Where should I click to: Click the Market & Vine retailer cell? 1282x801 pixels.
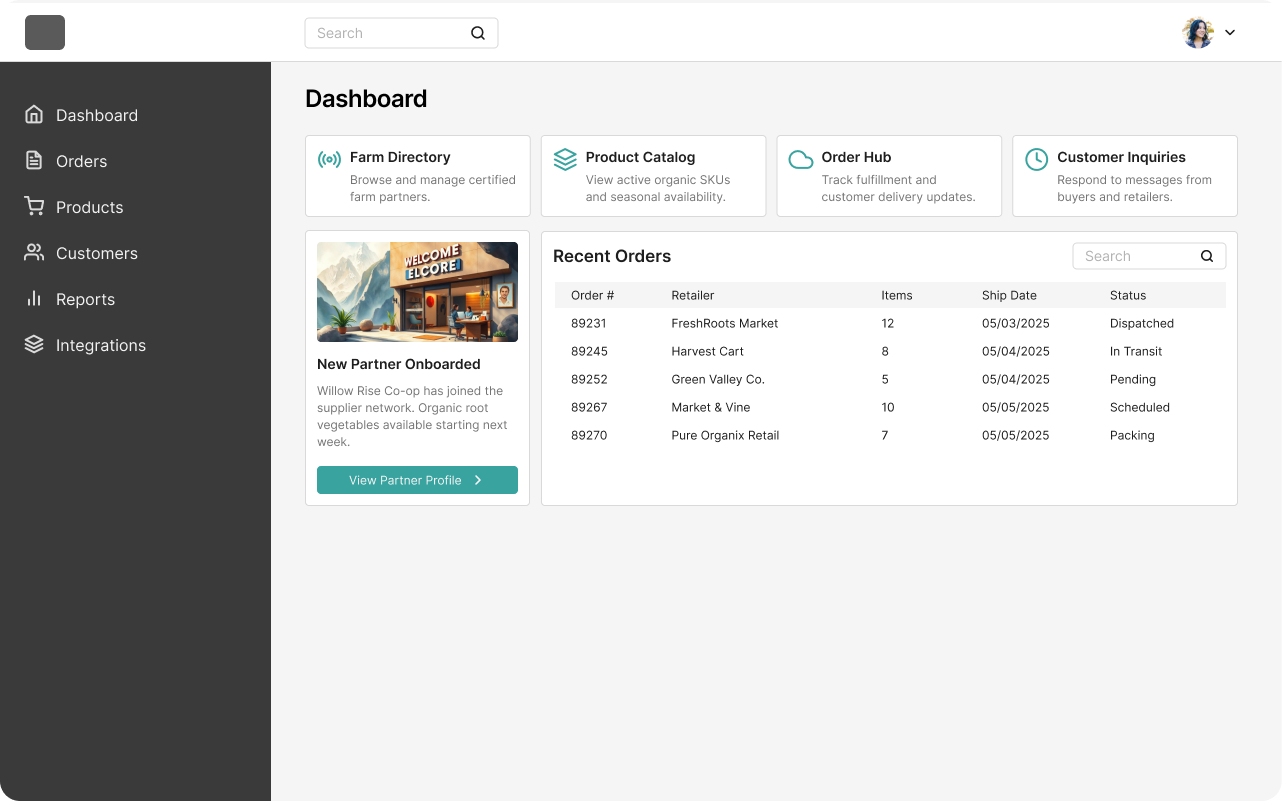[x=710, y=407]
